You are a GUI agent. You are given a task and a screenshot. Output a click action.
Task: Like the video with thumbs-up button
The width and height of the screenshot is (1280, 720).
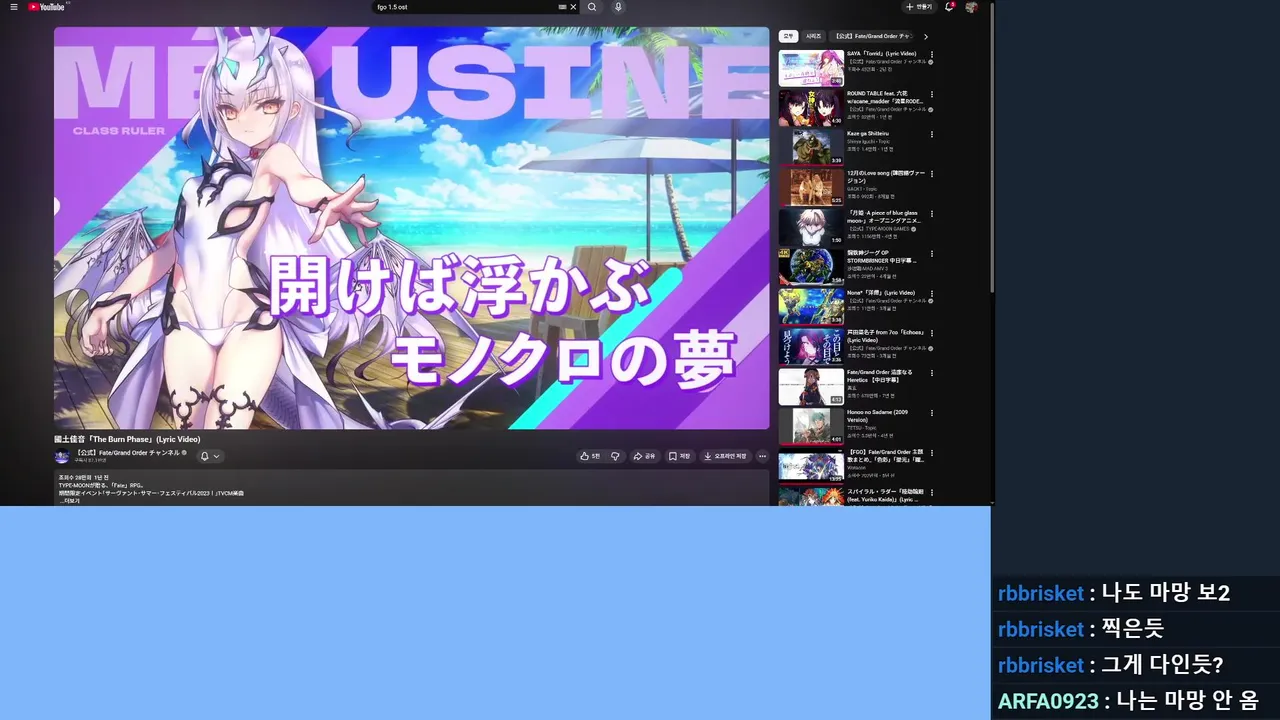click(590, 456)
